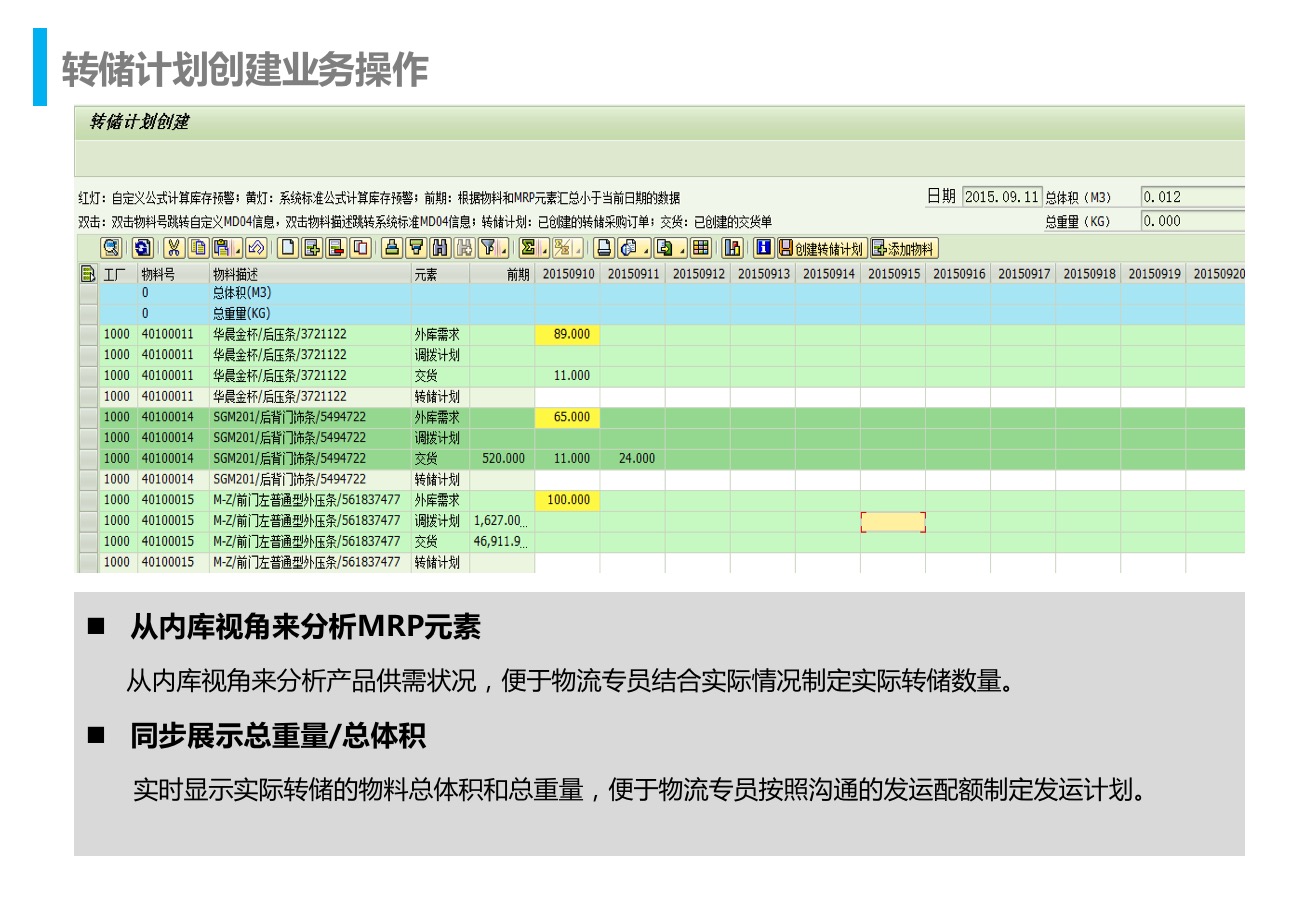Select row header of SGM201 交货 row
The image size is (1300, 900).
pyautogui.click(x=88, y=458)
